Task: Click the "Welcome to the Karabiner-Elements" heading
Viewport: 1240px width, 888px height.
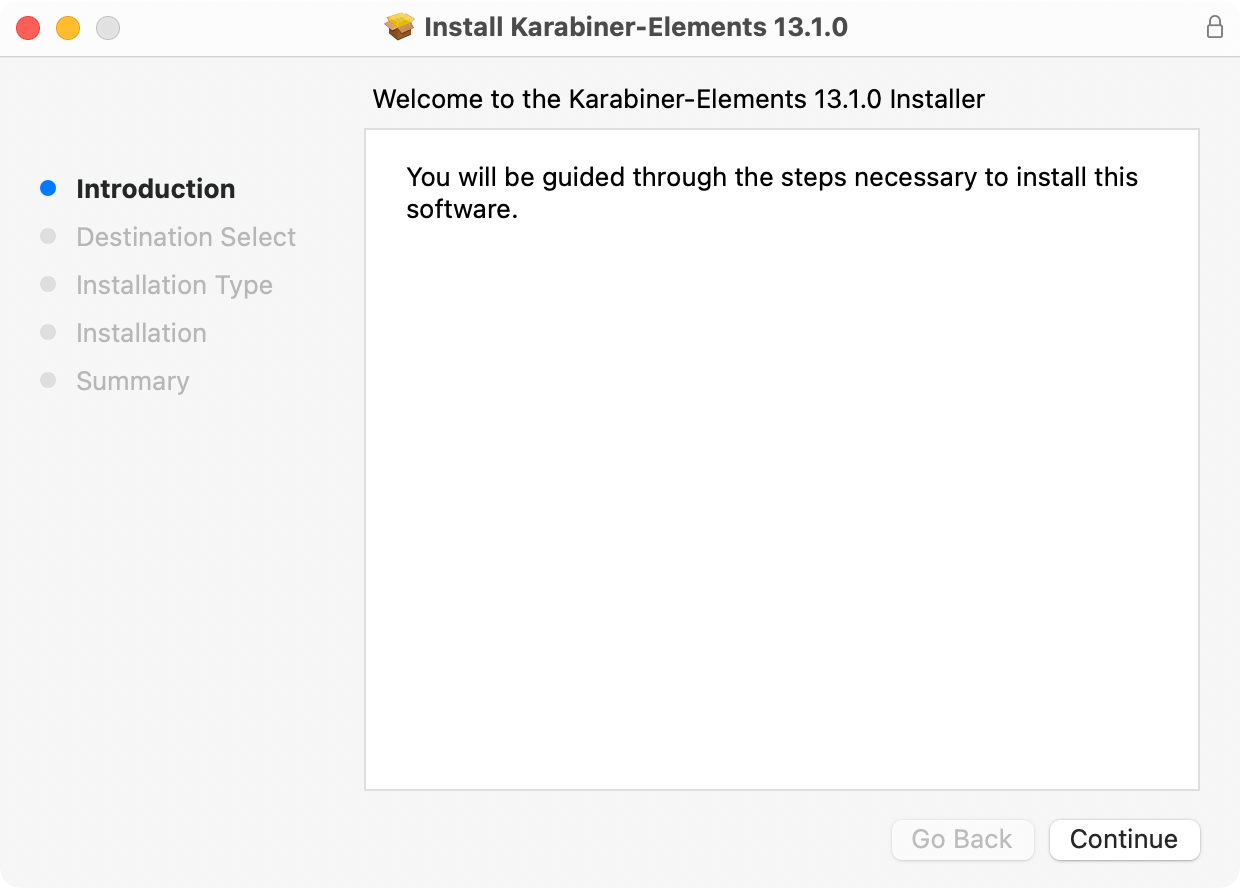Action: 678,99
